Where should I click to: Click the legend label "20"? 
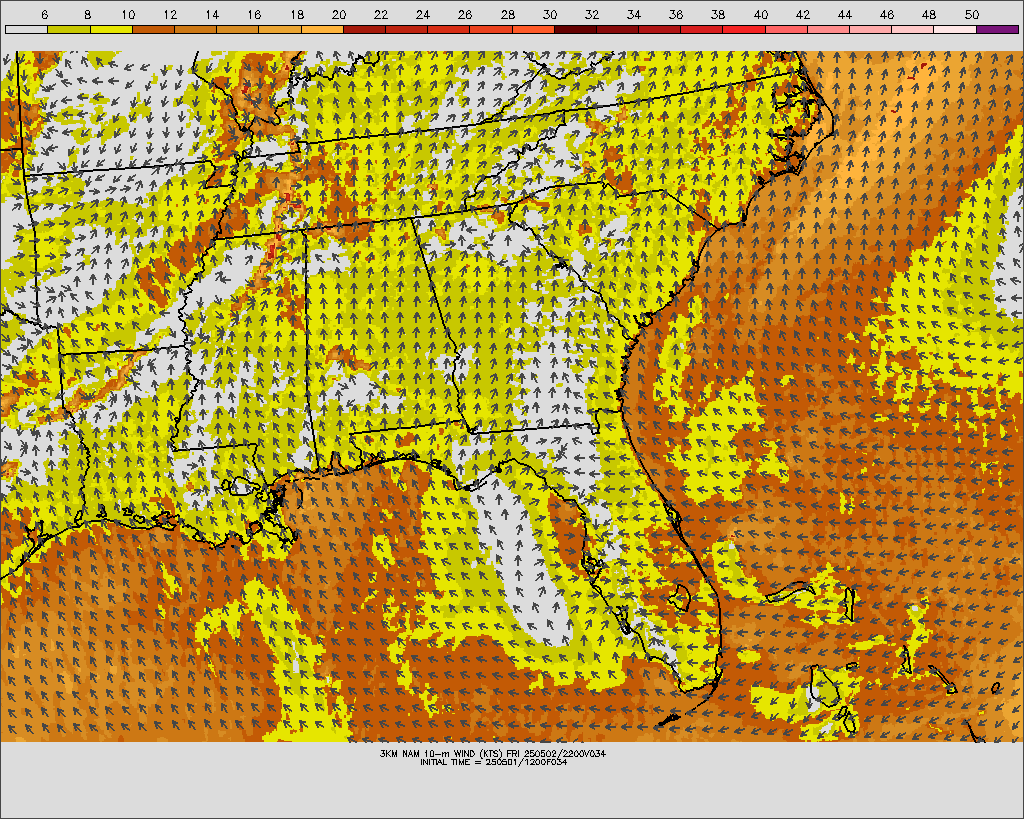[x=338, y=14]
